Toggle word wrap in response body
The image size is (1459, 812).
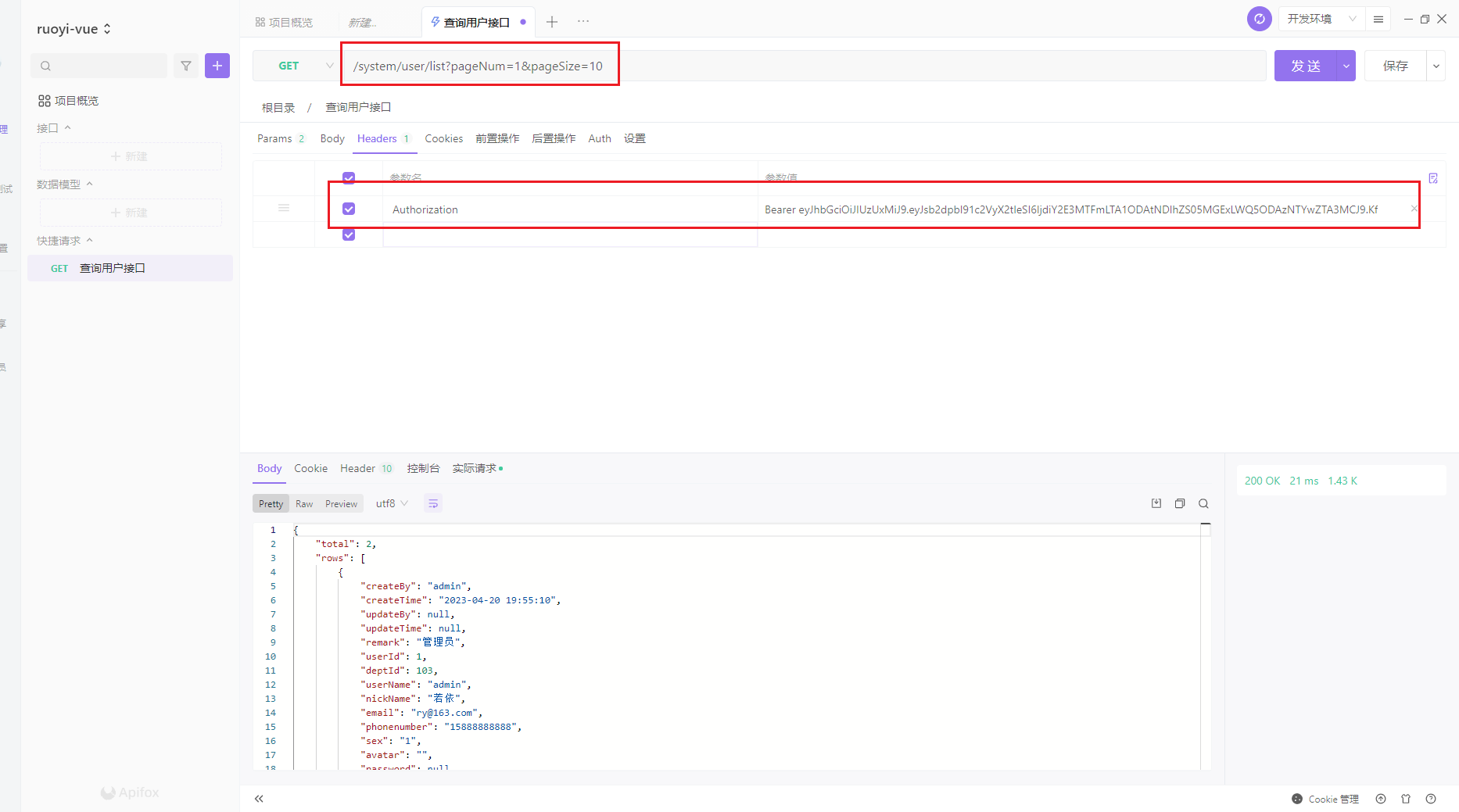pos(433,503)
